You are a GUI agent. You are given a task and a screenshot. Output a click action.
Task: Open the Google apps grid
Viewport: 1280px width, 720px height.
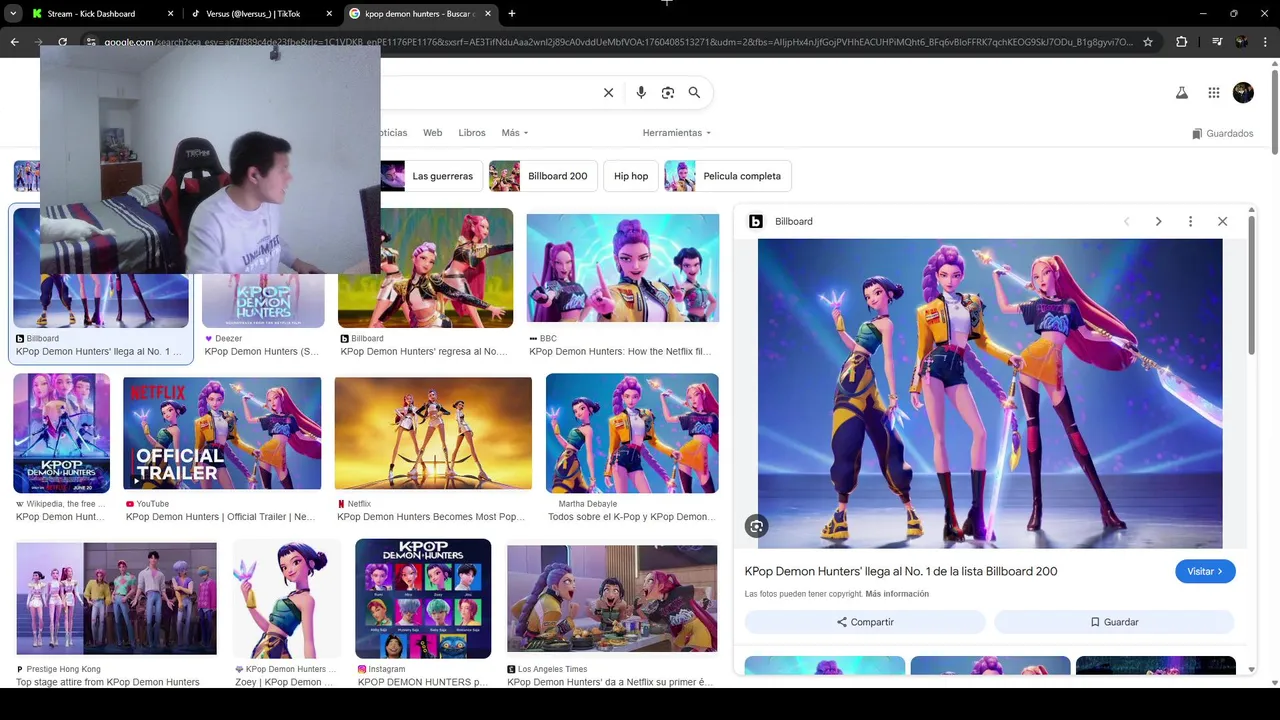coord(1214,93)
